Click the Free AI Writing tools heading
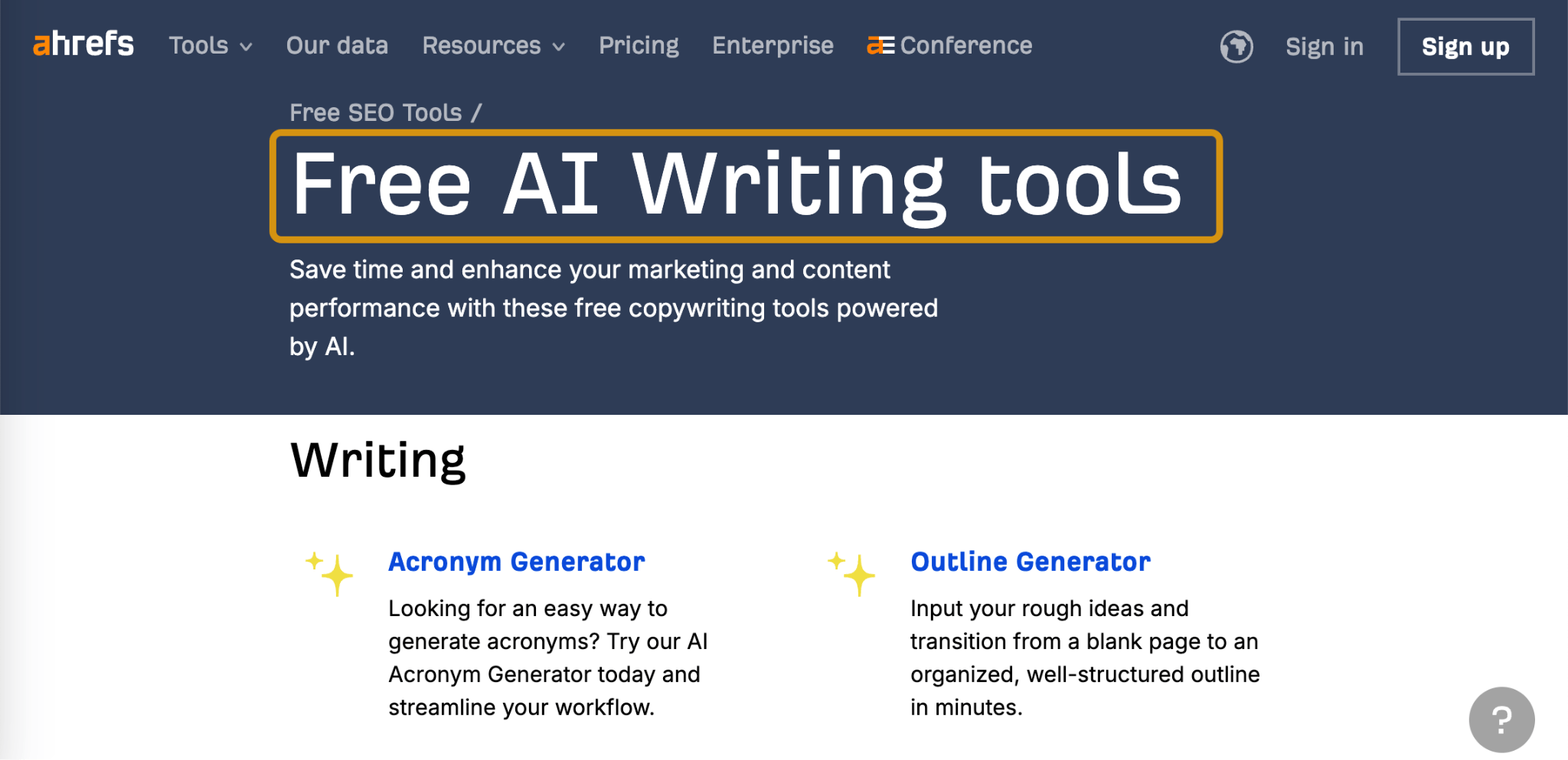Screen dimensions: 1568x760 [737, 184]
